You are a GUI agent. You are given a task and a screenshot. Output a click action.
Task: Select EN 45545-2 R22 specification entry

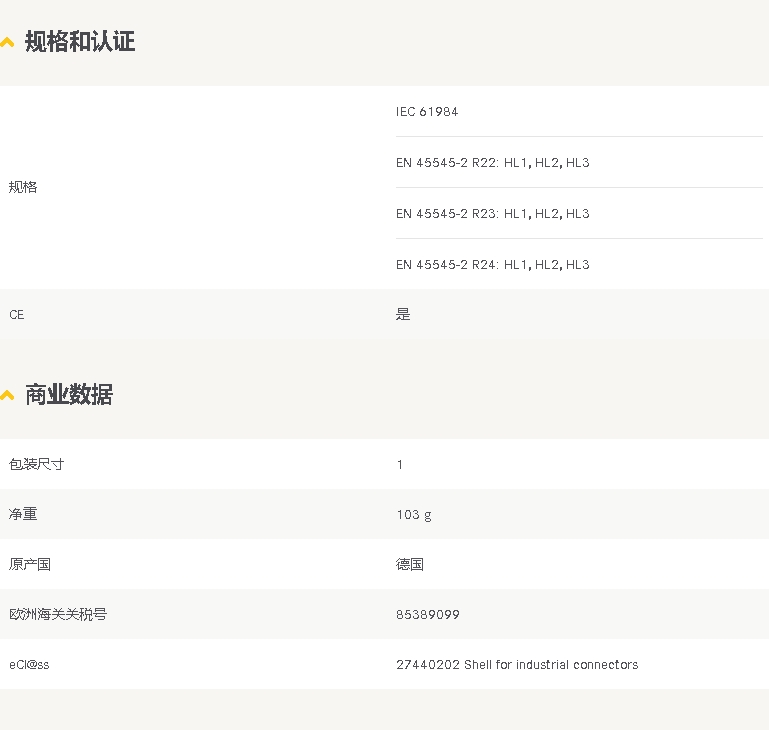[492, 163]
